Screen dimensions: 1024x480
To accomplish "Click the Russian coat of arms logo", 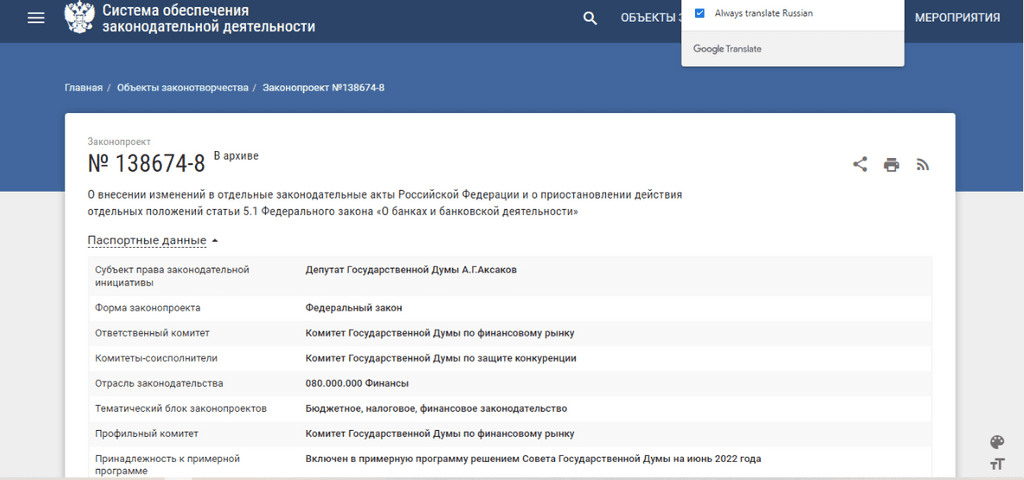I will [79, 18].
